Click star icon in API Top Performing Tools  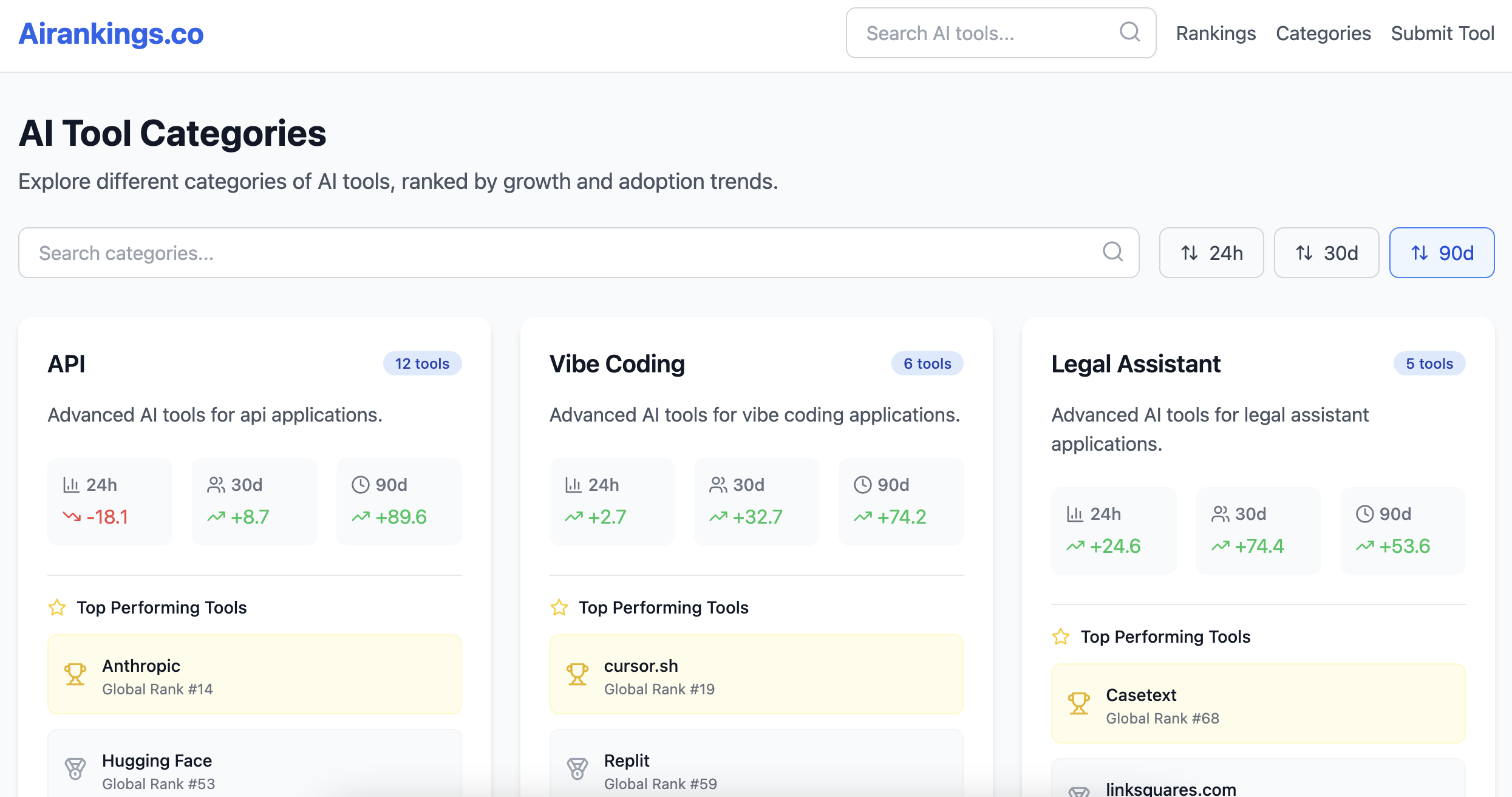point(57,607)
